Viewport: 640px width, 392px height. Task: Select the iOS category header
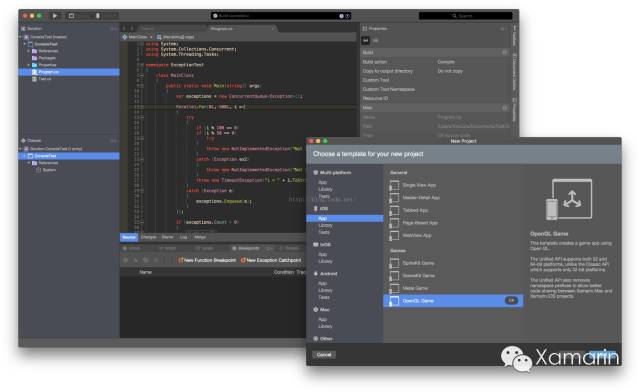(x=321, y=209)
